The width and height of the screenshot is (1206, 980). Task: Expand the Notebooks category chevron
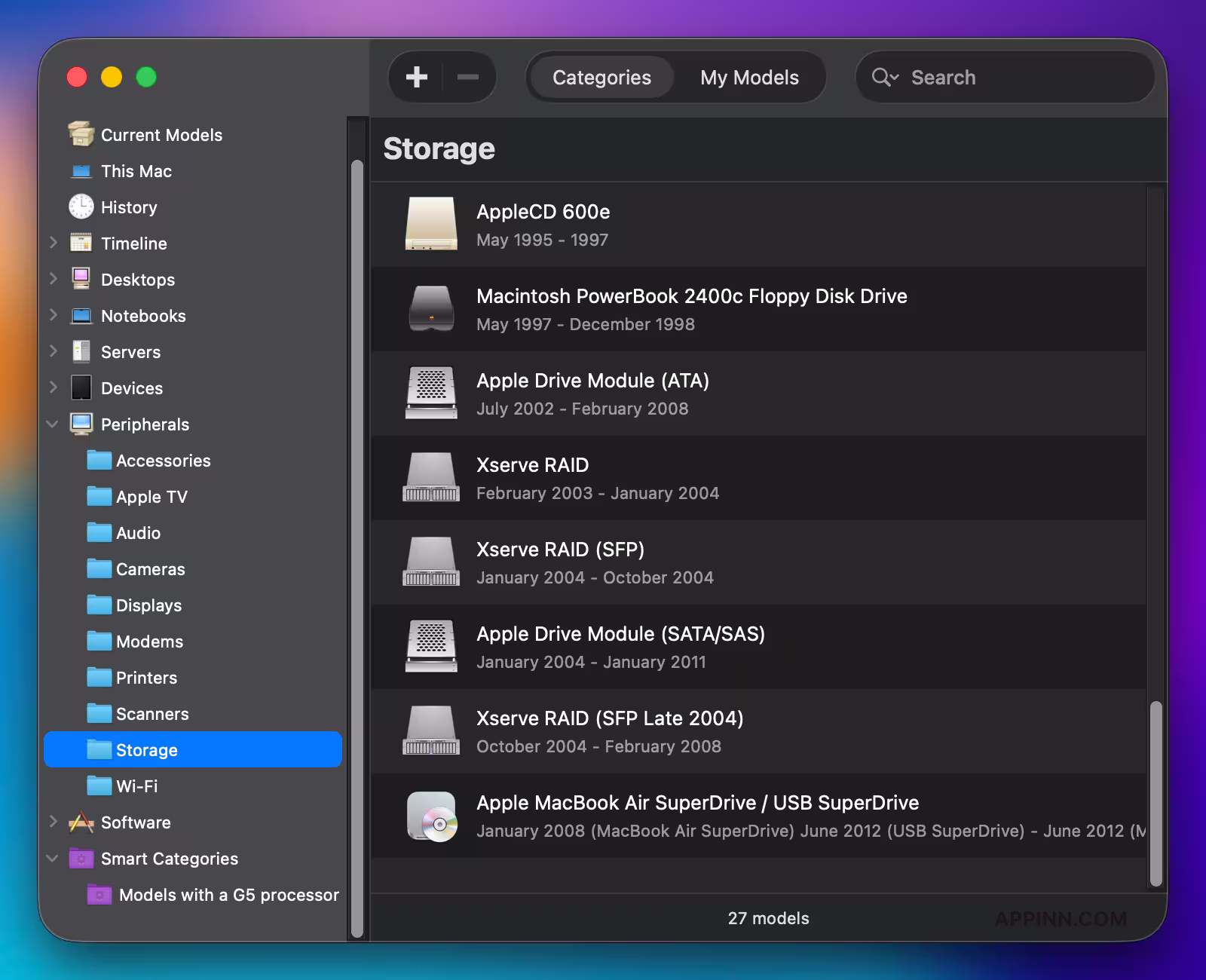[54, 315]
